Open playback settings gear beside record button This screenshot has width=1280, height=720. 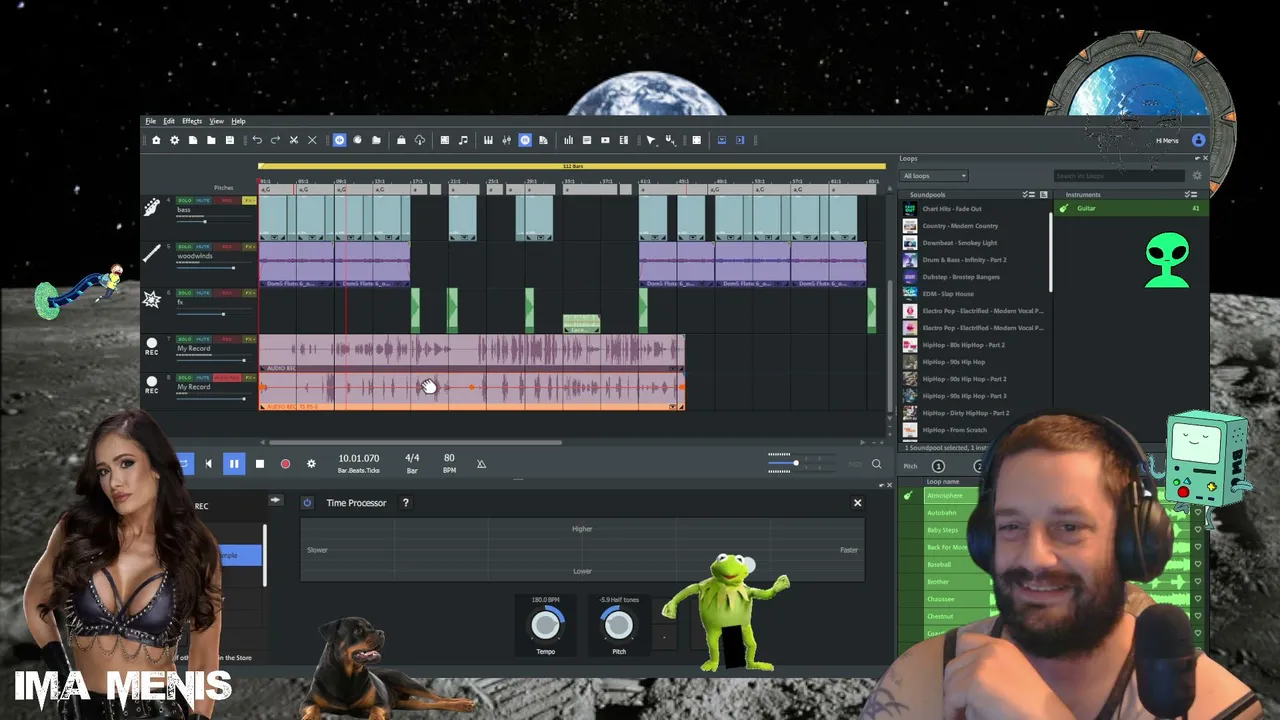[311, 464]
